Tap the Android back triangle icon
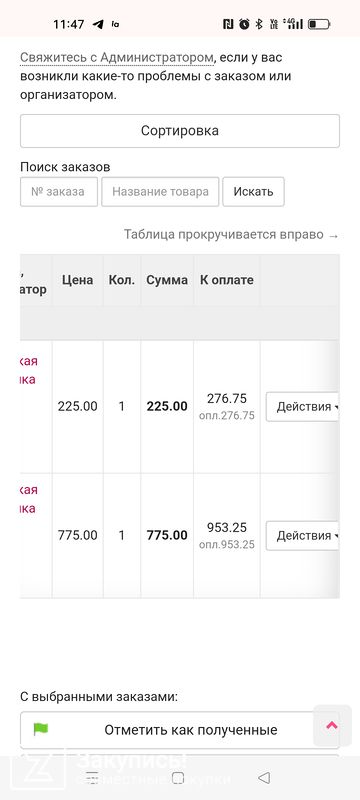Viewport: 360px width, 800px height. [264, 778]
